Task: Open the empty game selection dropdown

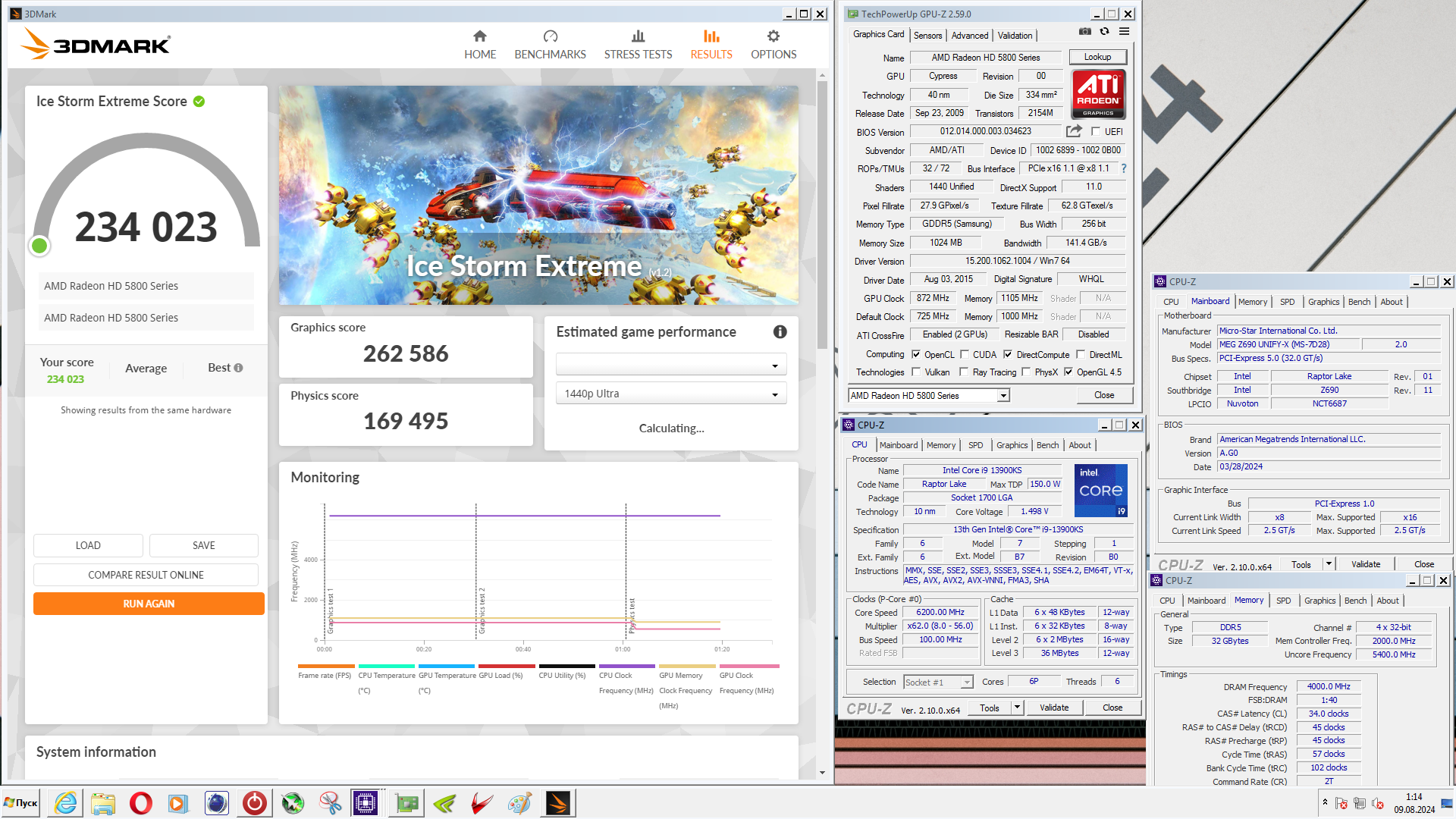Action: click(x=671, y=365)
